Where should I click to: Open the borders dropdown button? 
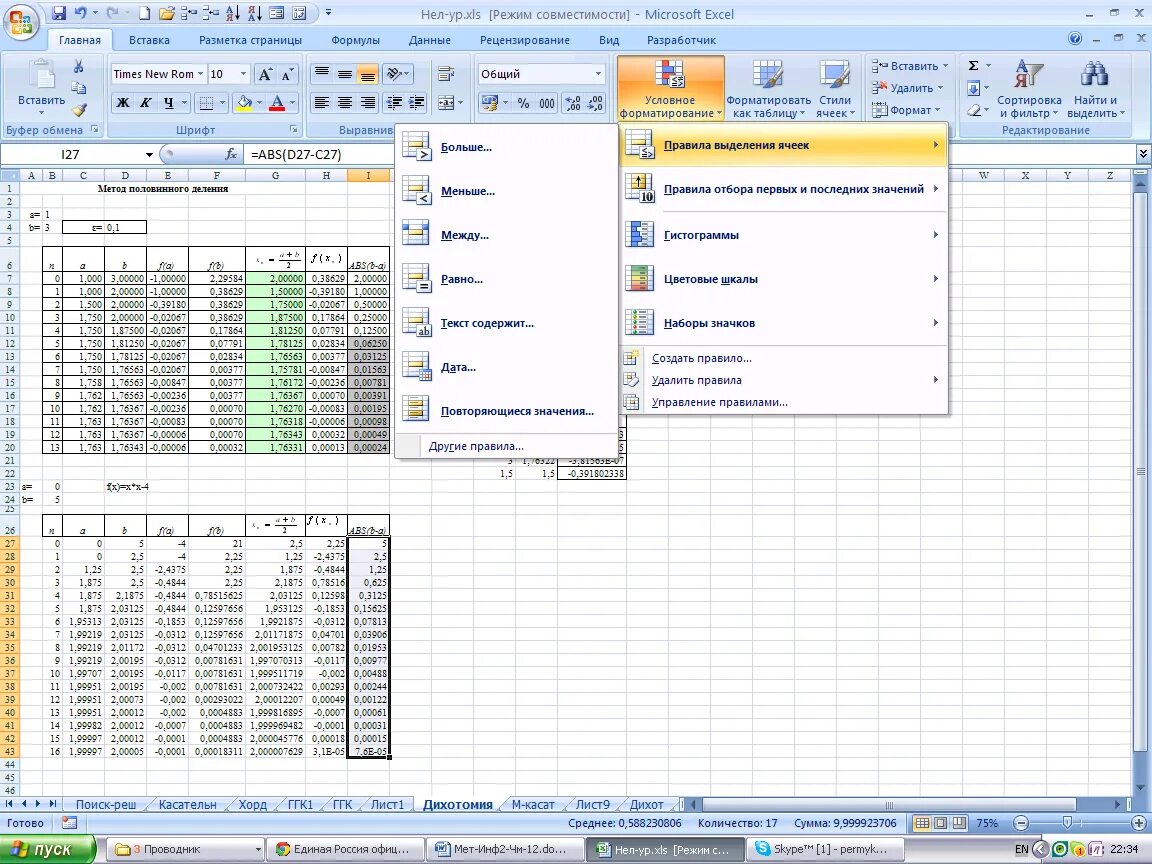click(x=222, y=103)
